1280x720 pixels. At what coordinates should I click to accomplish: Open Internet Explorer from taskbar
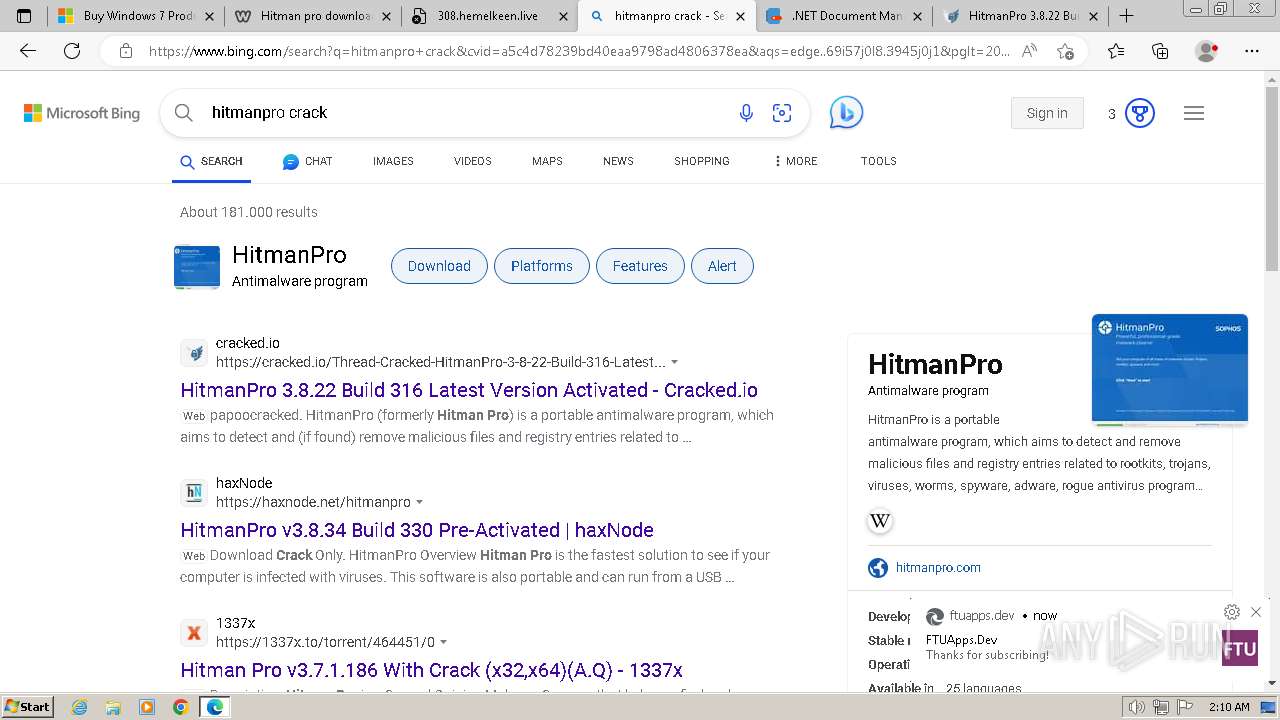[79, 707]
